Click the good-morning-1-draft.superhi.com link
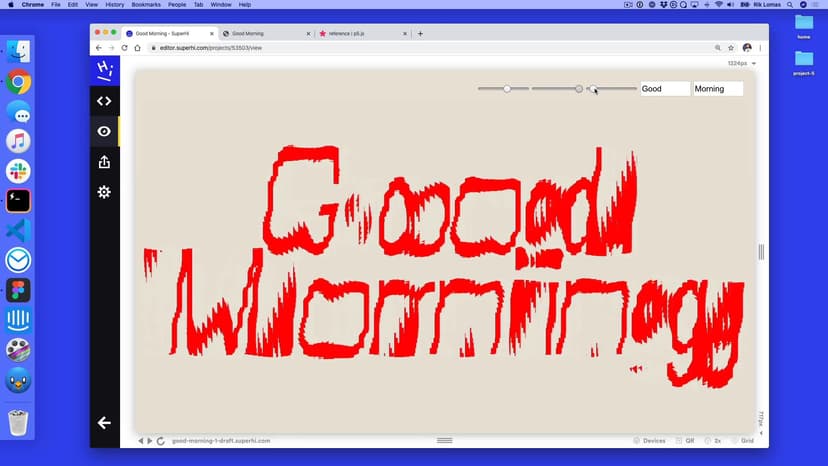The width and height of the screenshot is (828, 466). (221, 441)
